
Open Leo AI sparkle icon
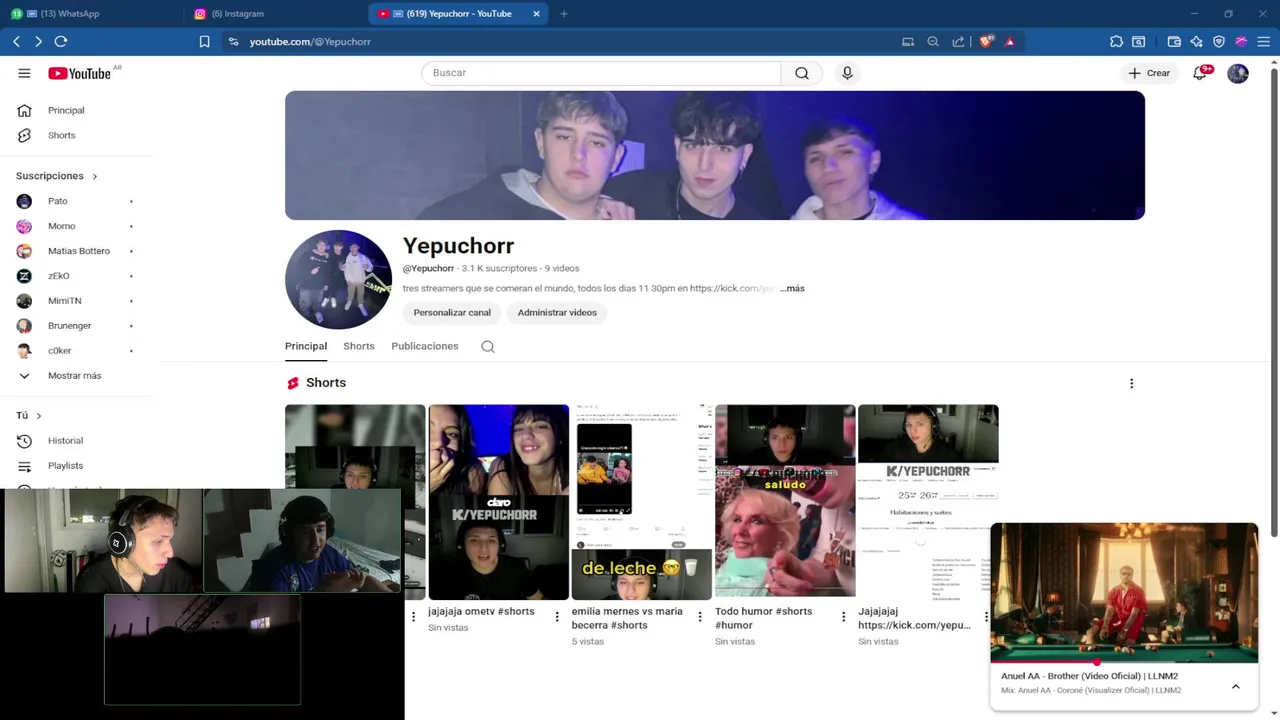click(1196, 41)
